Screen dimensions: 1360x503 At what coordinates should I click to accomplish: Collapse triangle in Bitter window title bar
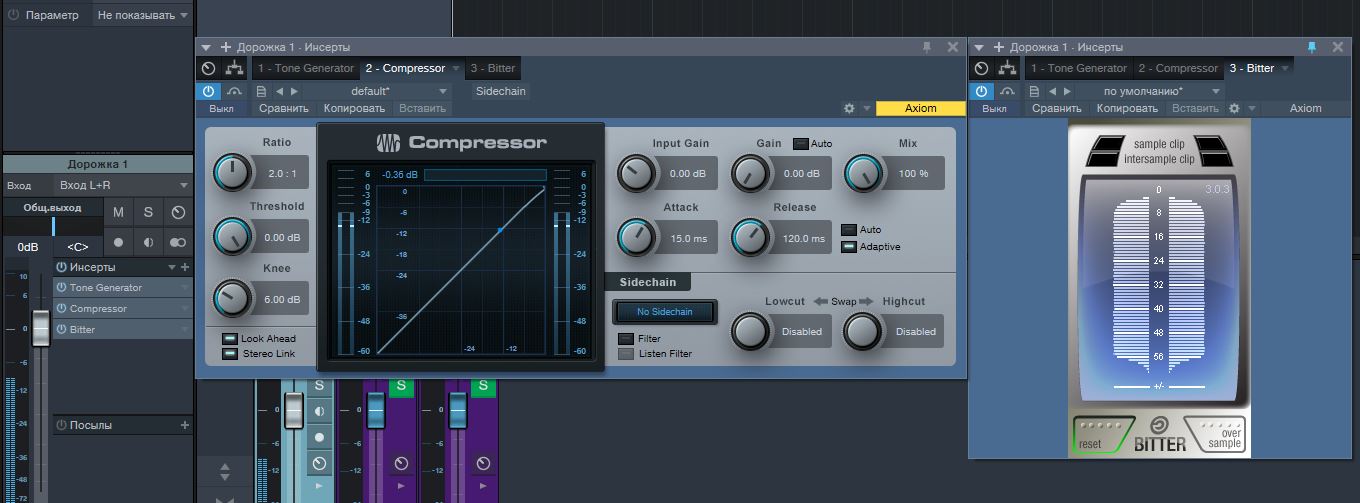point(980,47)
